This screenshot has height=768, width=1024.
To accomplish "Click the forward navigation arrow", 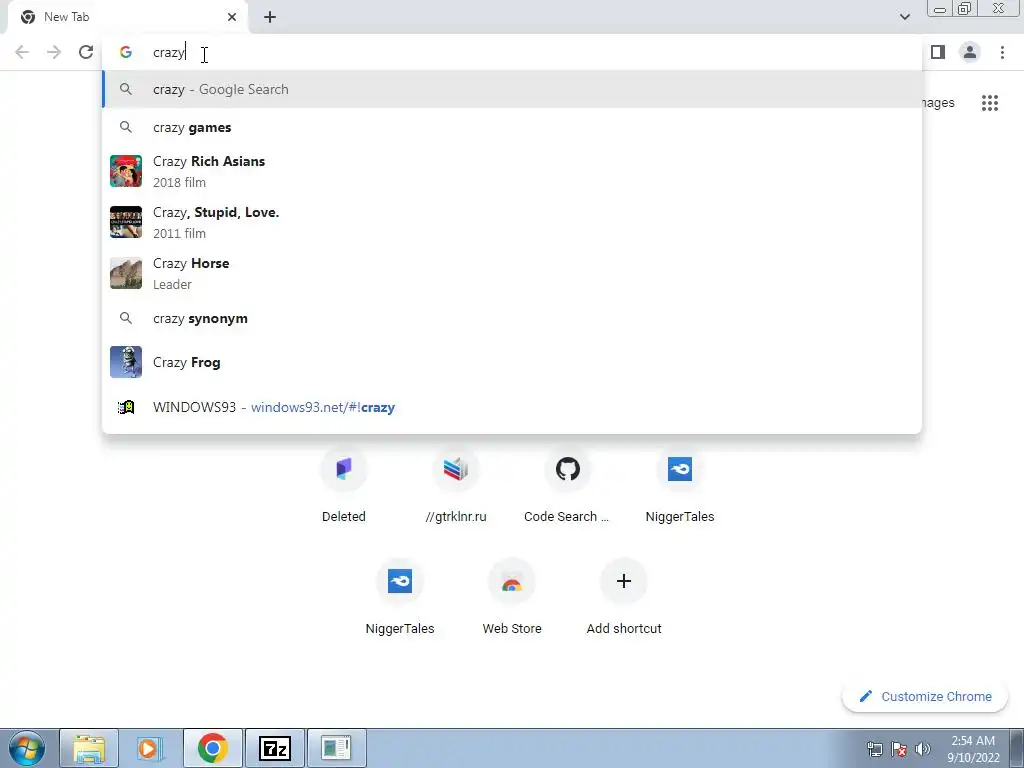I will coord(54,52).
